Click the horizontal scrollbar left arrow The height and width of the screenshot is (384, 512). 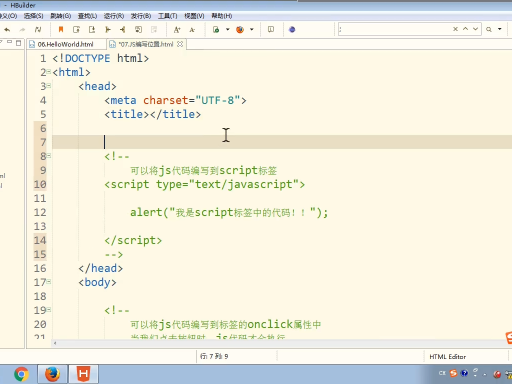55,343
